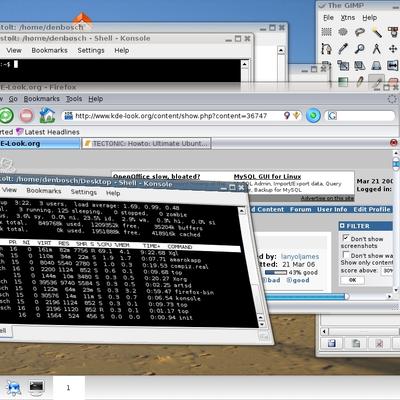The height and width of the screenshot is (400, 400).
Task: Click delete options icon in GIMP panel
Action: 379,344
